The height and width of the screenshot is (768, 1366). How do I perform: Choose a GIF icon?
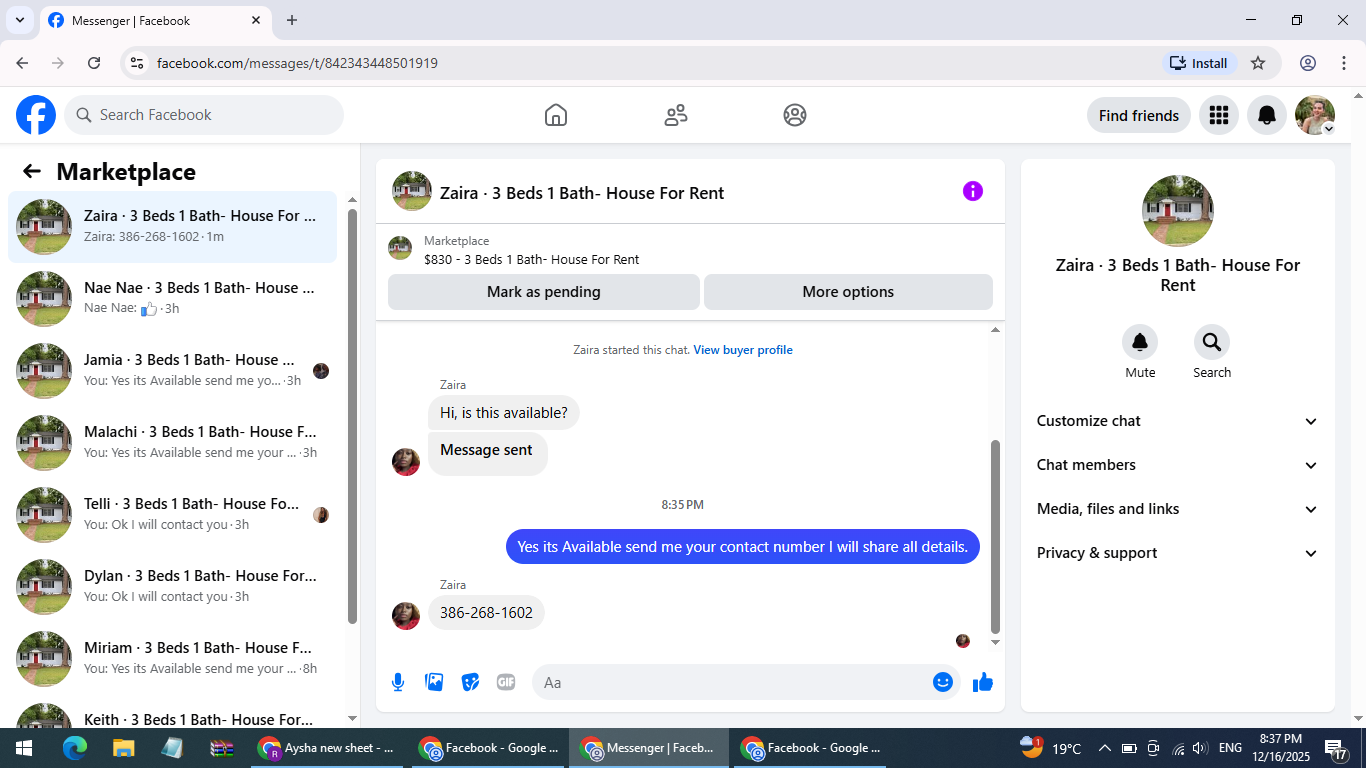[506, 682]
